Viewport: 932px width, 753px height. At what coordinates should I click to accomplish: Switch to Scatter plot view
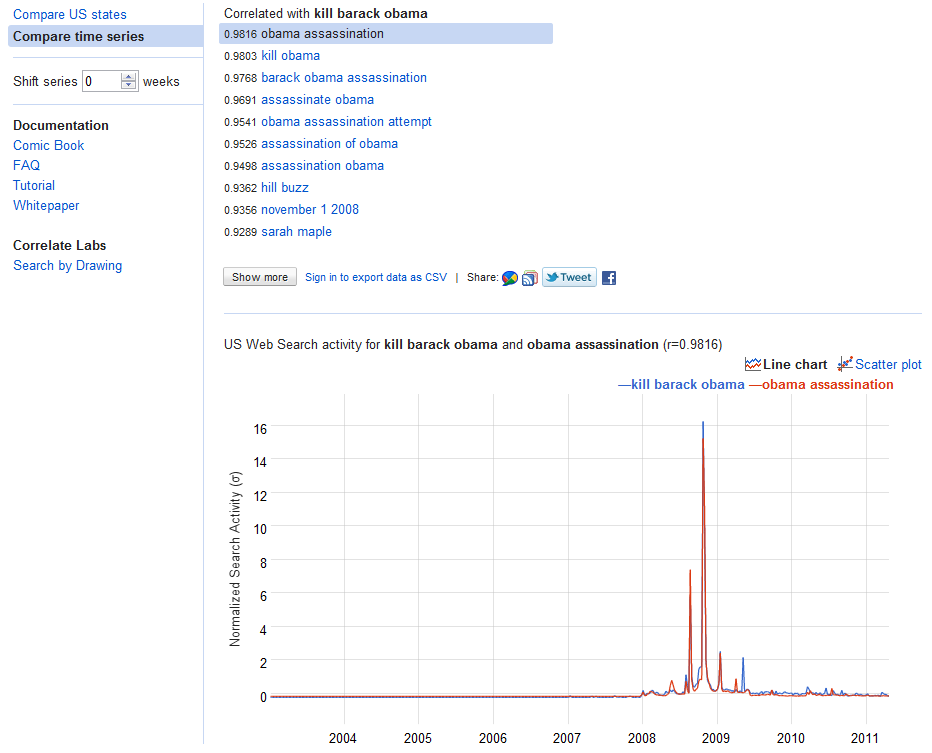pyautogui.click(x=880, y=365)
